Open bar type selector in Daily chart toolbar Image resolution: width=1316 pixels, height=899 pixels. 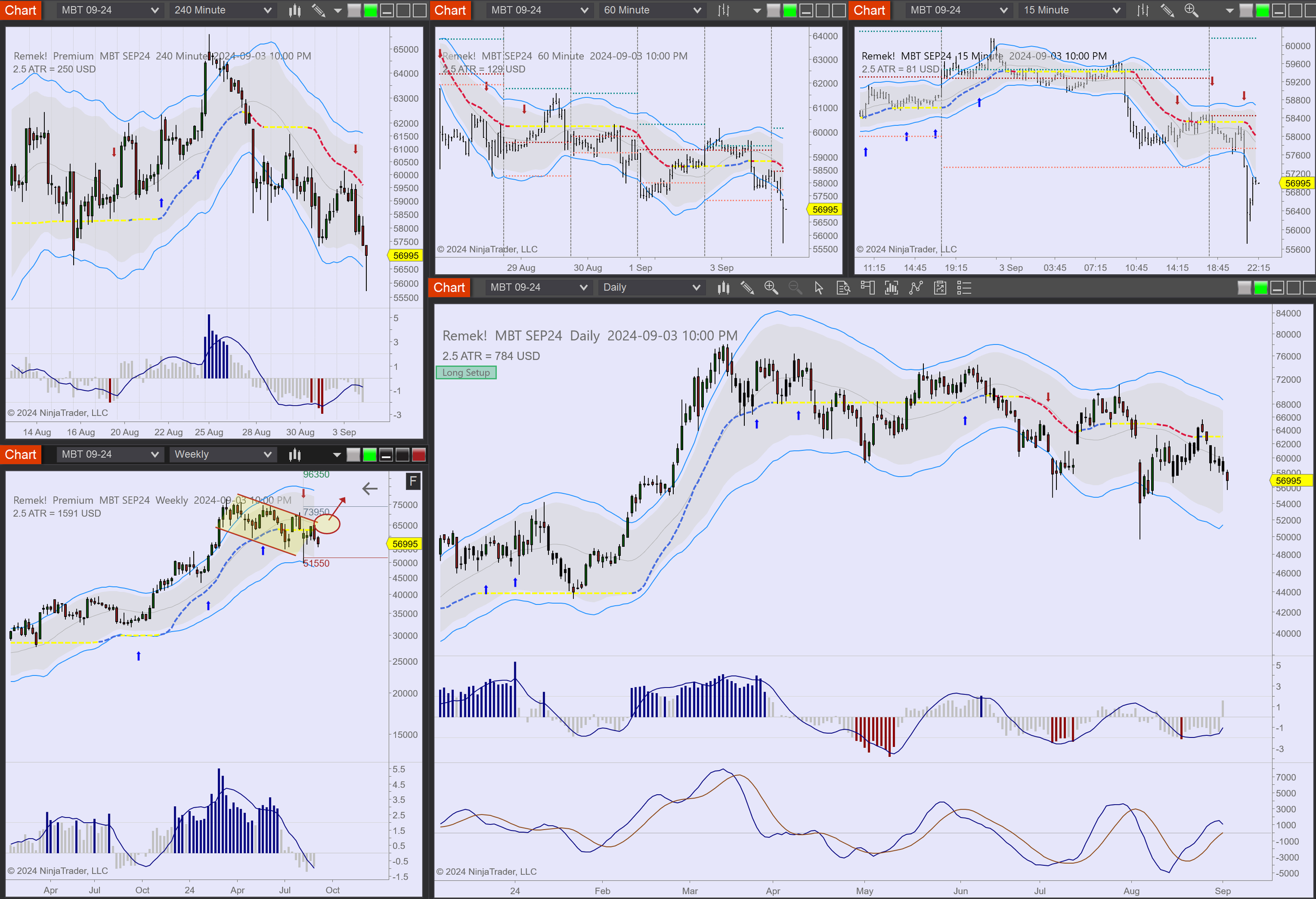pos(723,287)
